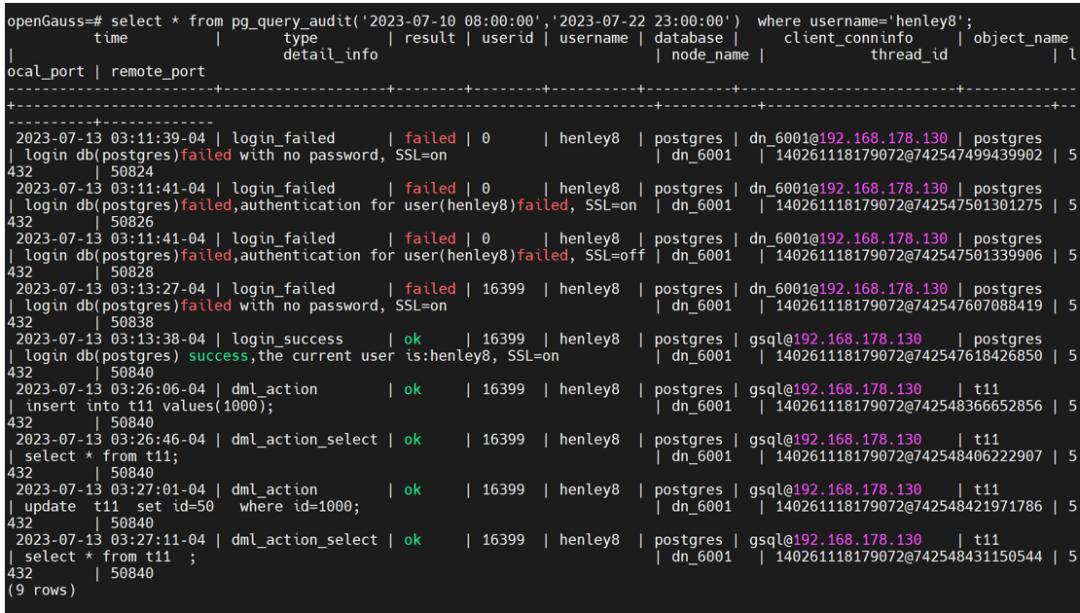Select the 'remote_port' column header
Image resolution: width=1080 pixels, height=613 pixels.
coord(158,71)
